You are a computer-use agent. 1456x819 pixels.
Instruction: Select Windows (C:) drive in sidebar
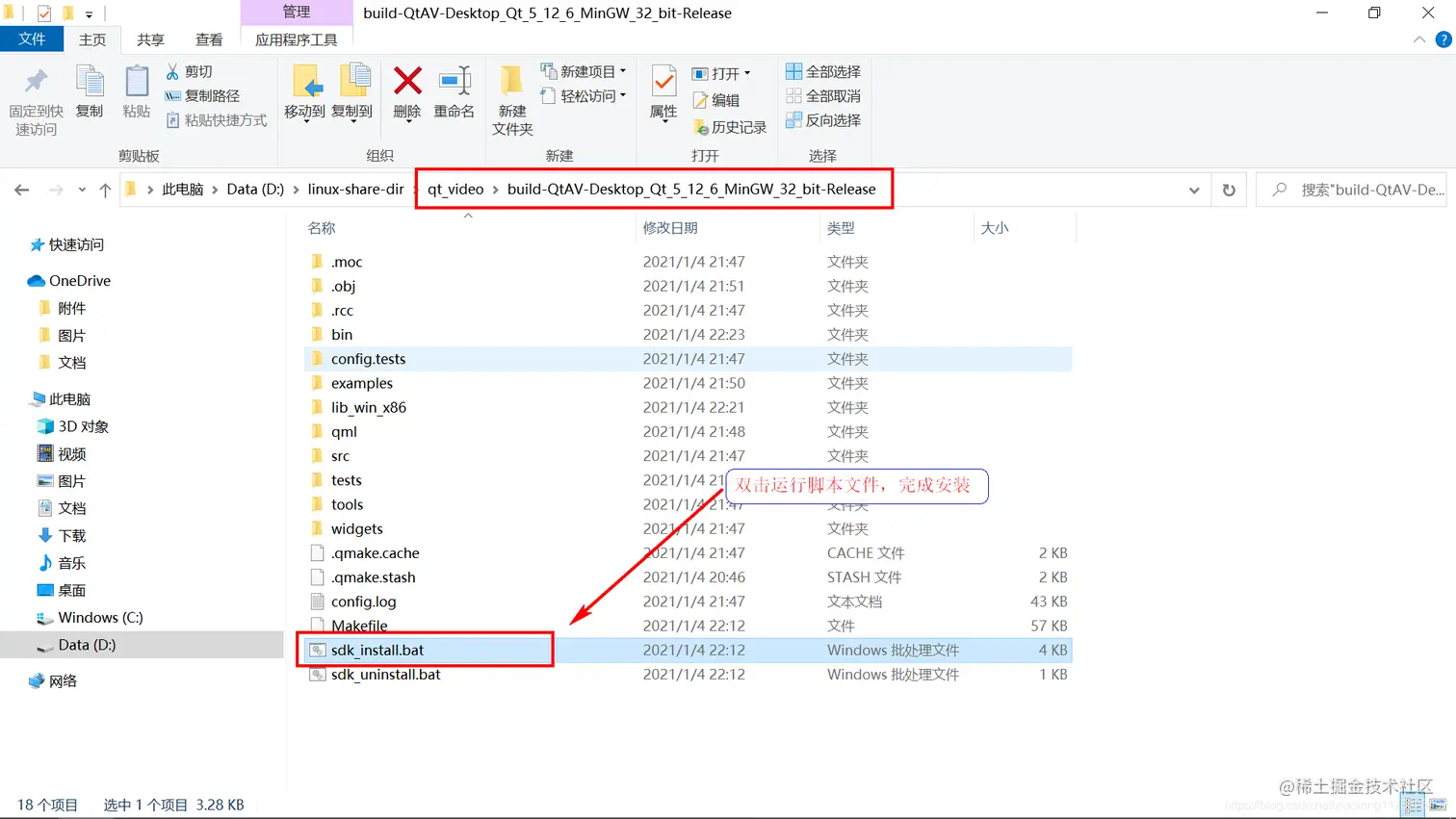90,618
